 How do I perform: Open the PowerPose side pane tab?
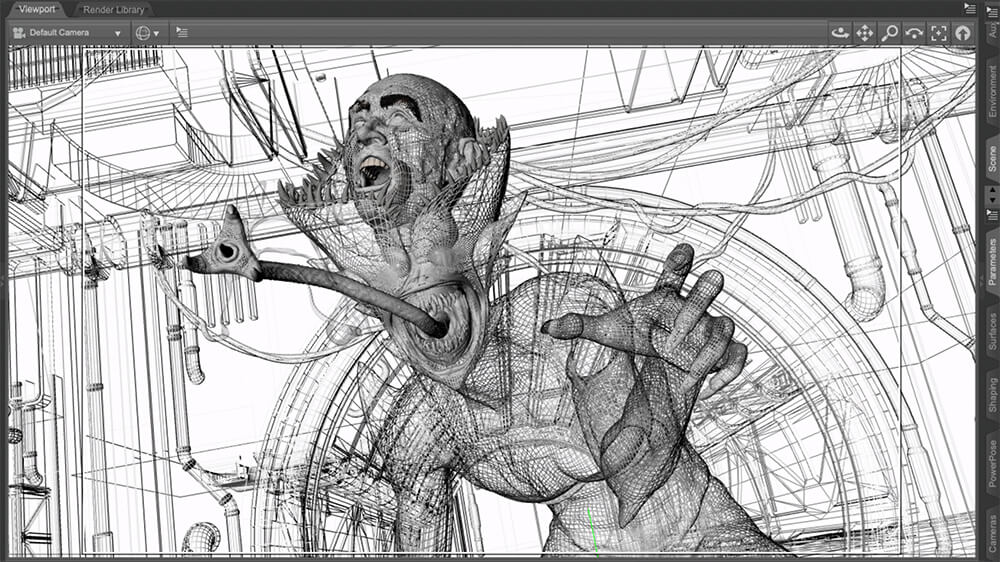coord(992,464)
